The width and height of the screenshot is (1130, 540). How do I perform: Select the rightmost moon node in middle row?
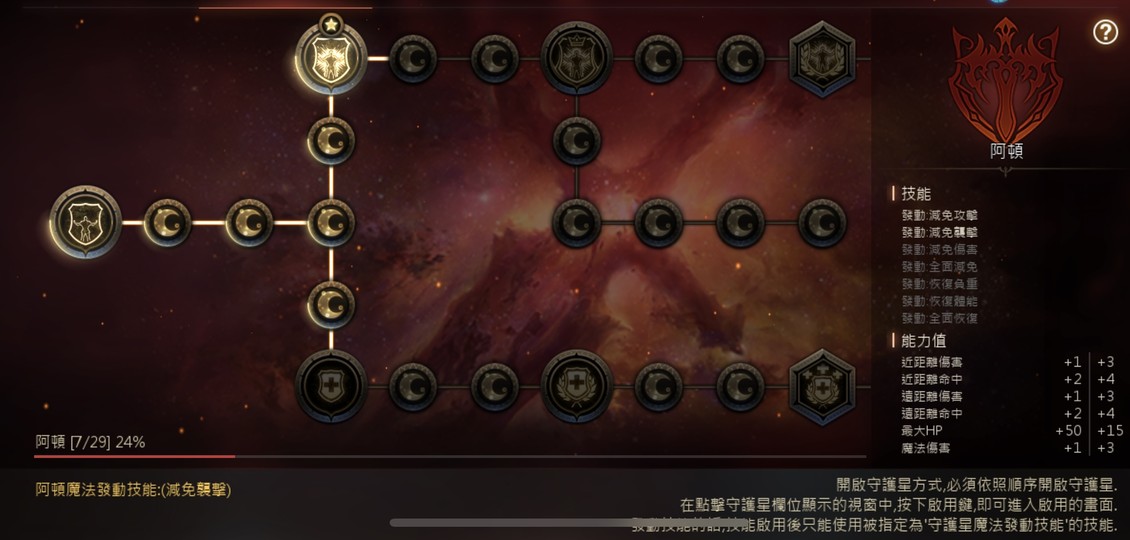(x=822, y=223)
